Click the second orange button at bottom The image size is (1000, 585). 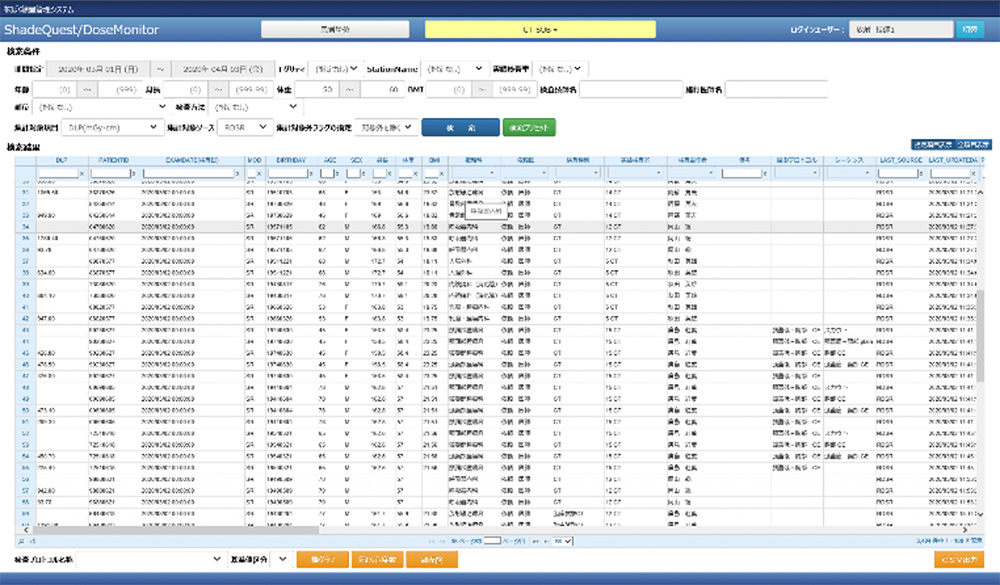[377, 559]
